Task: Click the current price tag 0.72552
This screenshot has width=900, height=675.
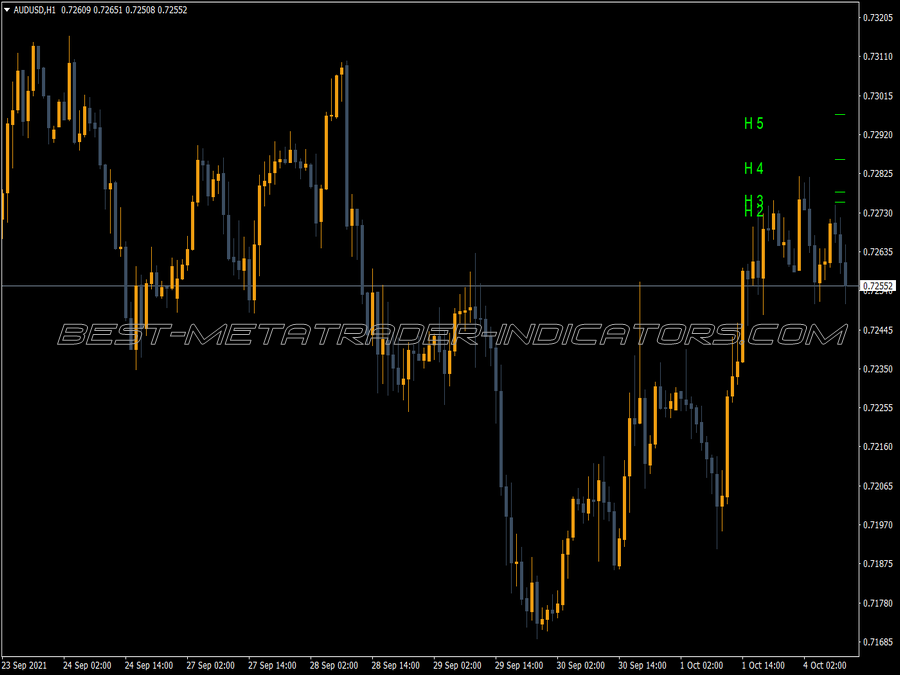Action: pos(878,286)
